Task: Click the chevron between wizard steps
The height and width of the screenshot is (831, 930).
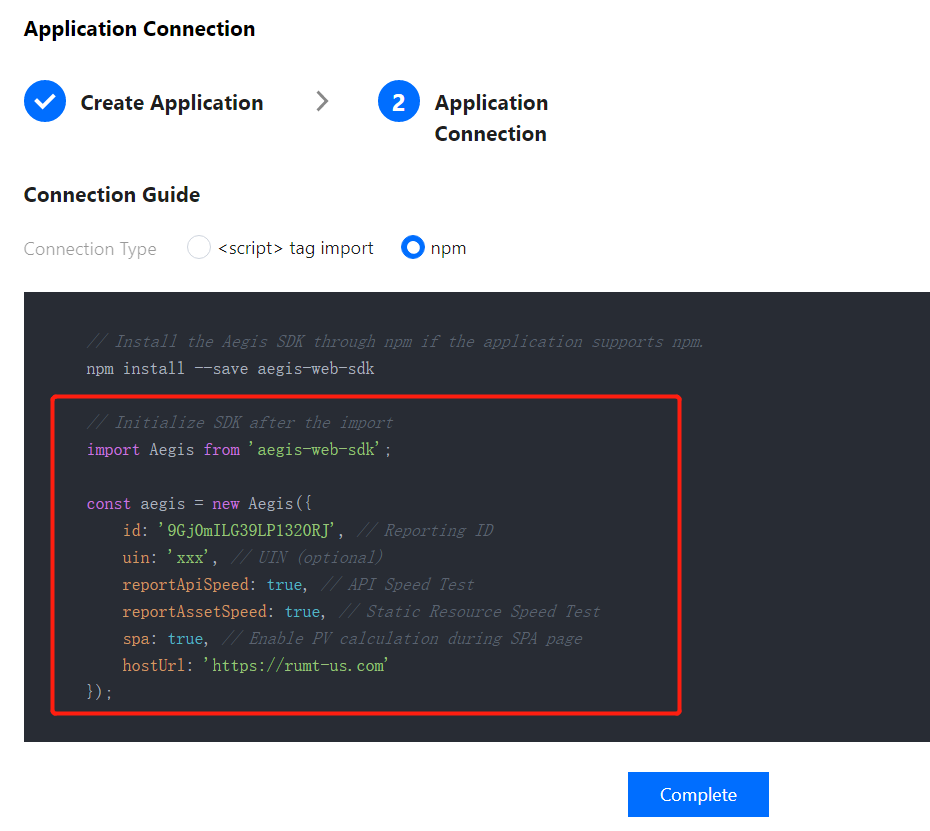Action: tap(322, 101)
